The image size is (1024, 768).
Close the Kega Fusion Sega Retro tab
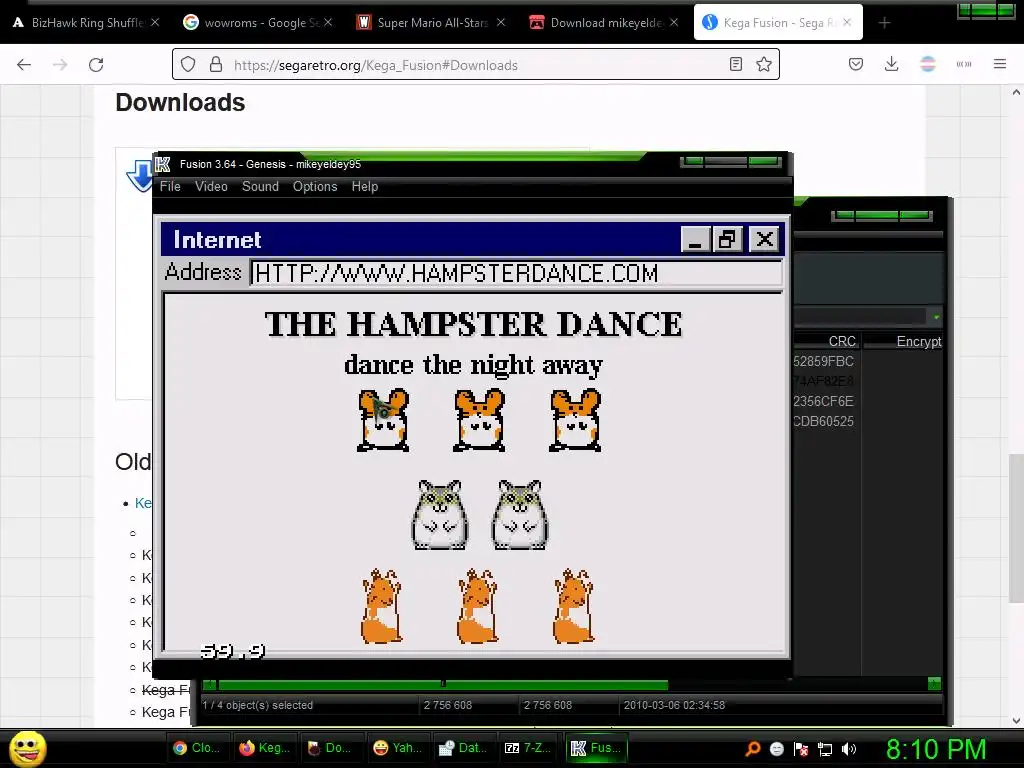[x=847, y=22]
